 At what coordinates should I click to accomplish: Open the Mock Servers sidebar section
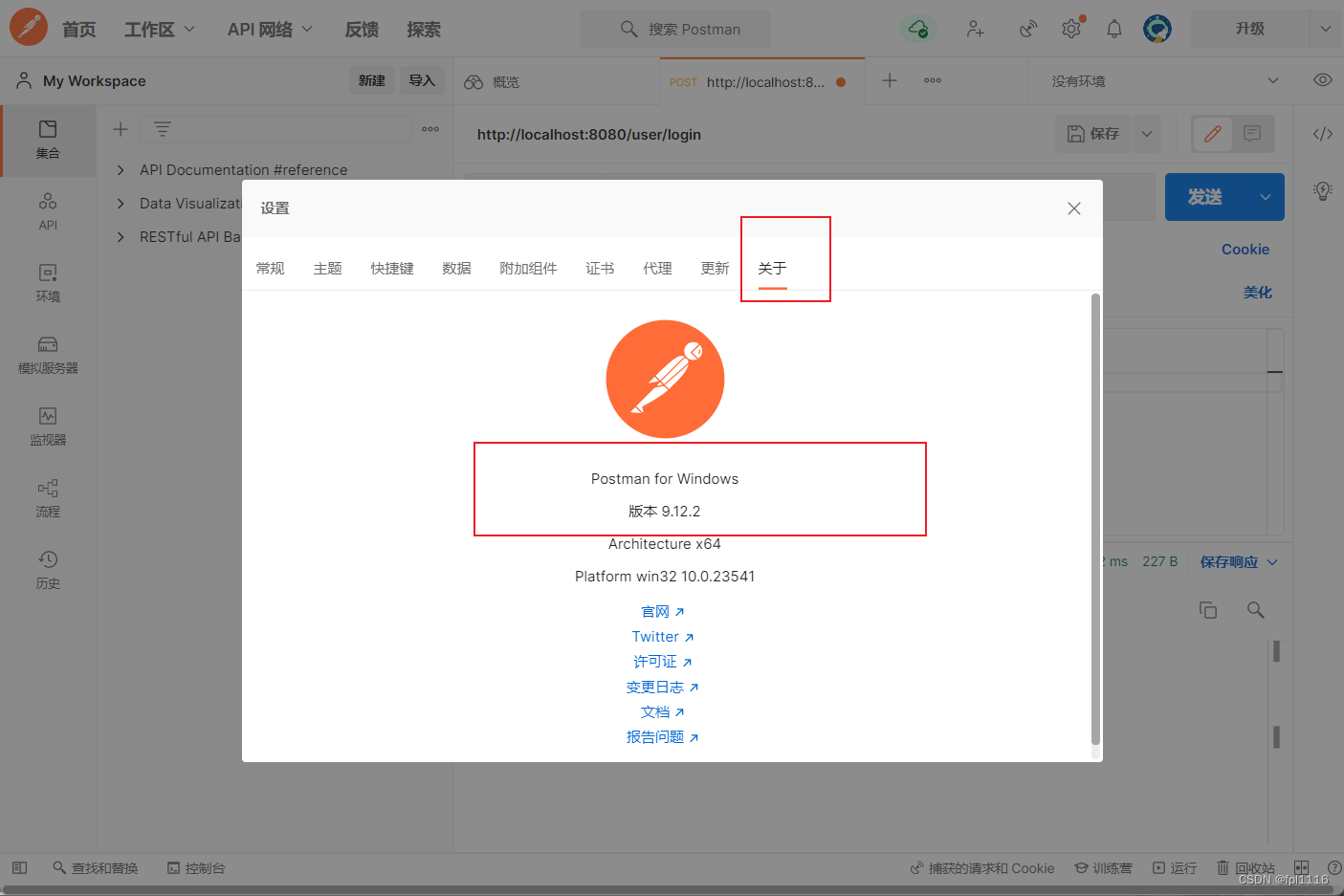[48, 355]
